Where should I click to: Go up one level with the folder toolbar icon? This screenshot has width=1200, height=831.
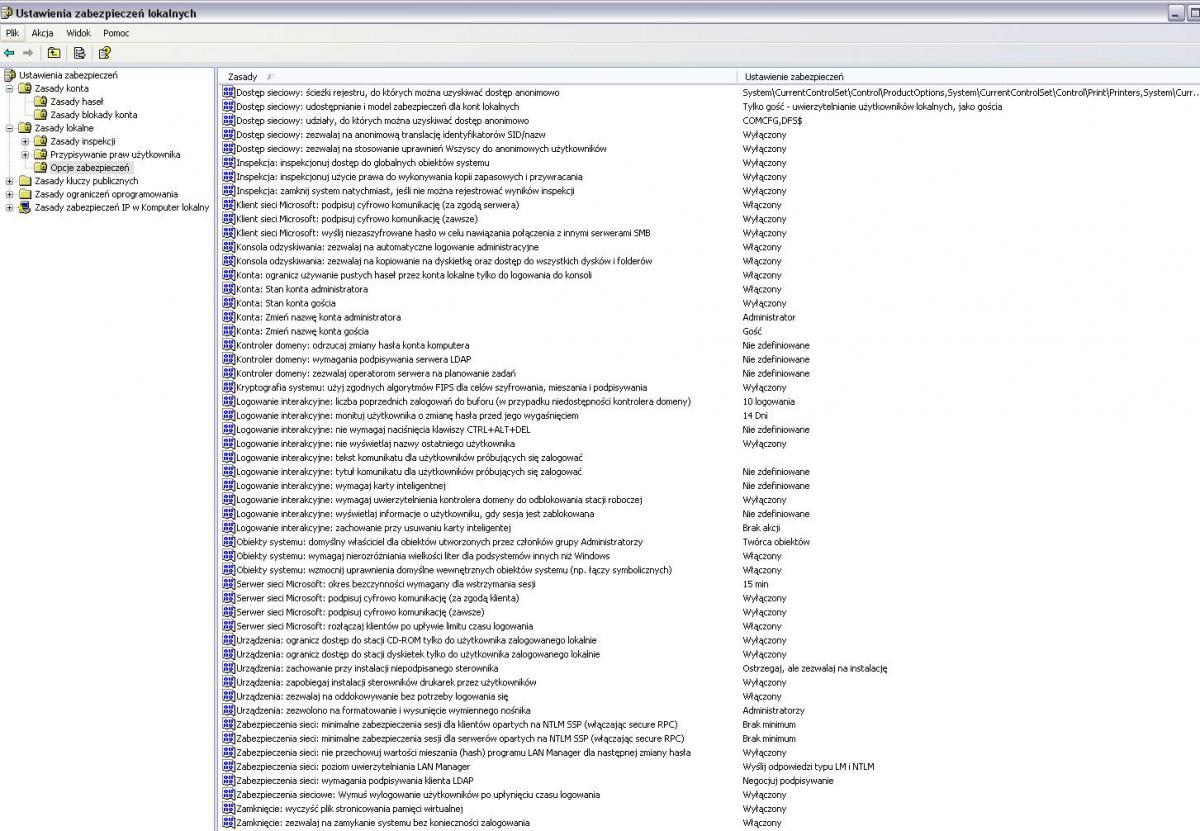54,53
